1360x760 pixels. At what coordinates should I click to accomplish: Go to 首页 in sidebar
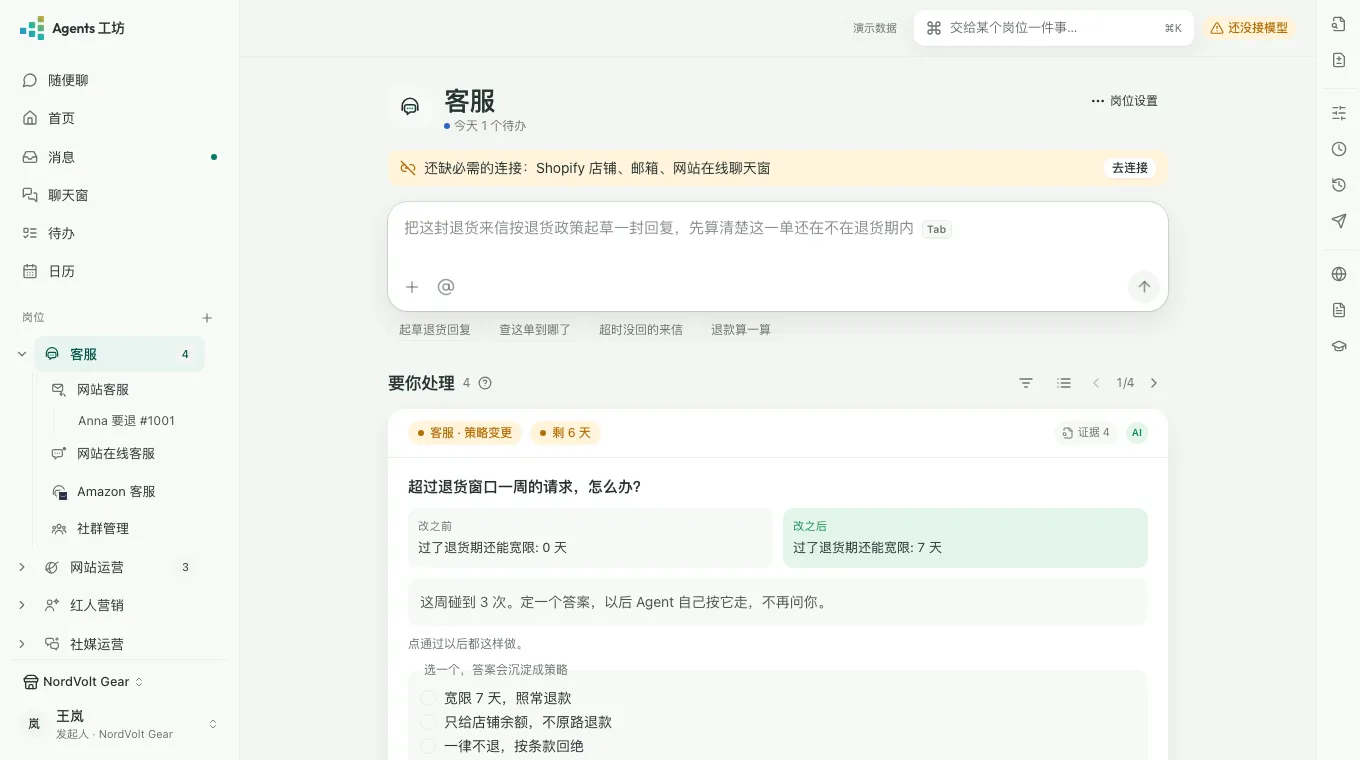coord(120,118)
